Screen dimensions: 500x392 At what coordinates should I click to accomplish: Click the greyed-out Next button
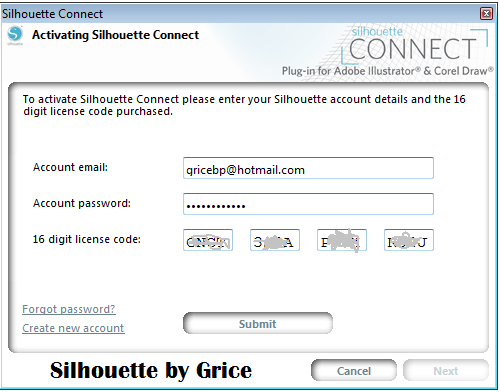446,370
